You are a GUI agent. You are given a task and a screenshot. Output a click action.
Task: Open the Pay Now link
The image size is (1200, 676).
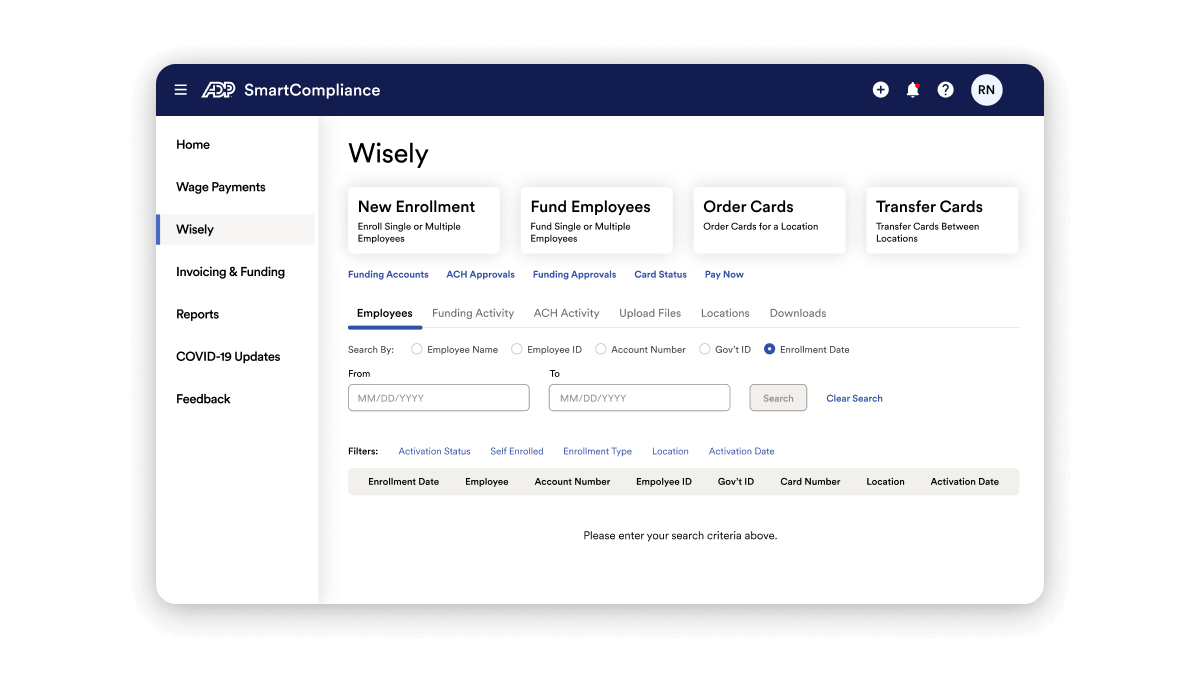tap(723, 274)
